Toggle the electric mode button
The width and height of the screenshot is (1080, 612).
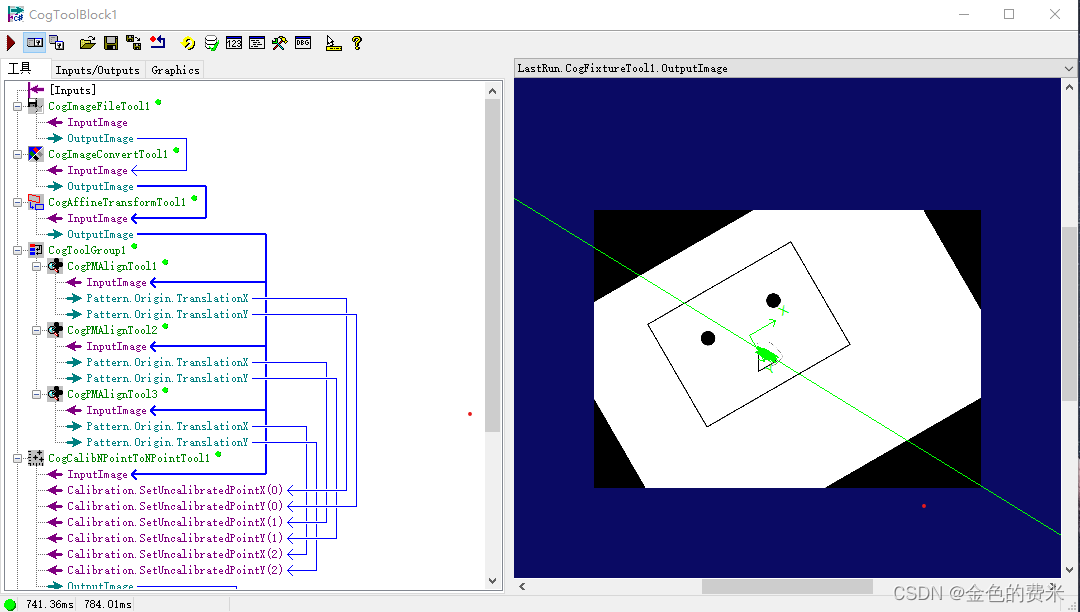34,43
